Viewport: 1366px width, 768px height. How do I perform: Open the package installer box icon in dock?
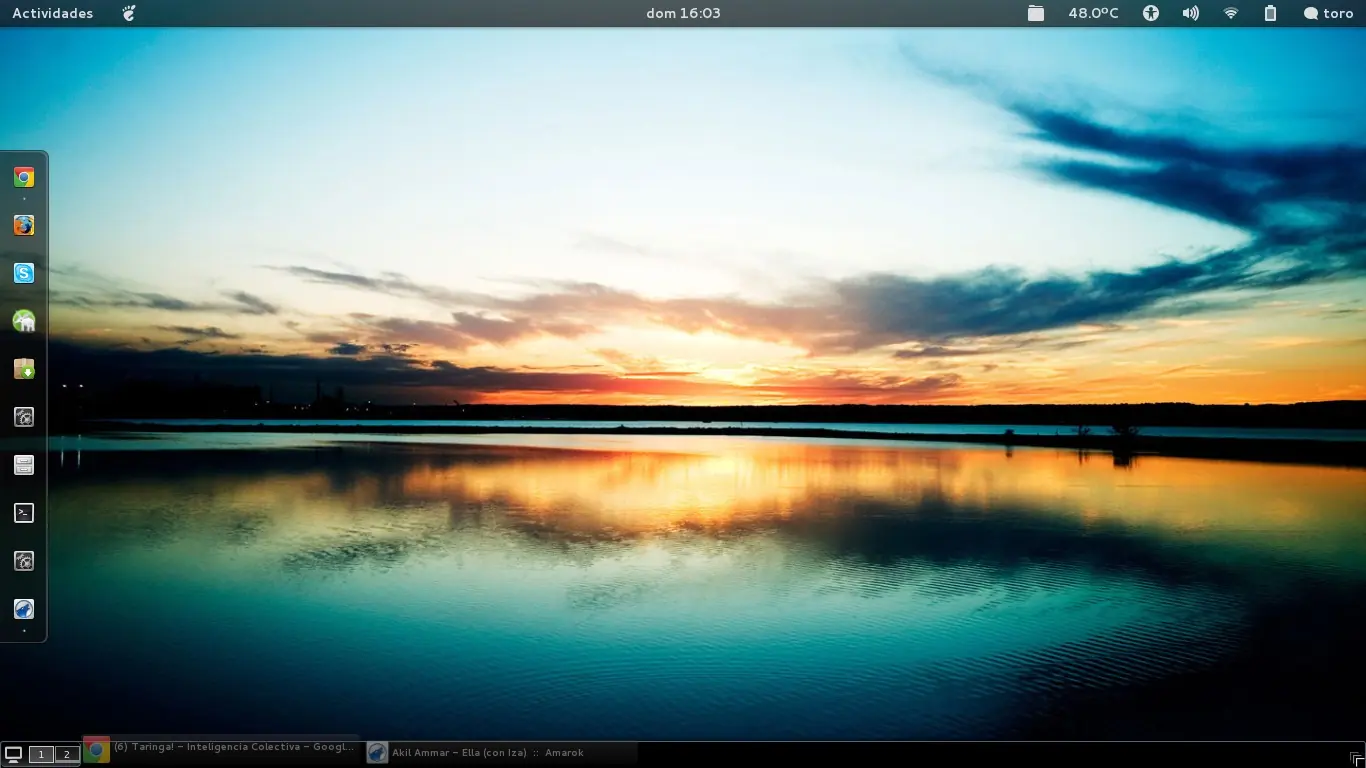coord(24,369)
